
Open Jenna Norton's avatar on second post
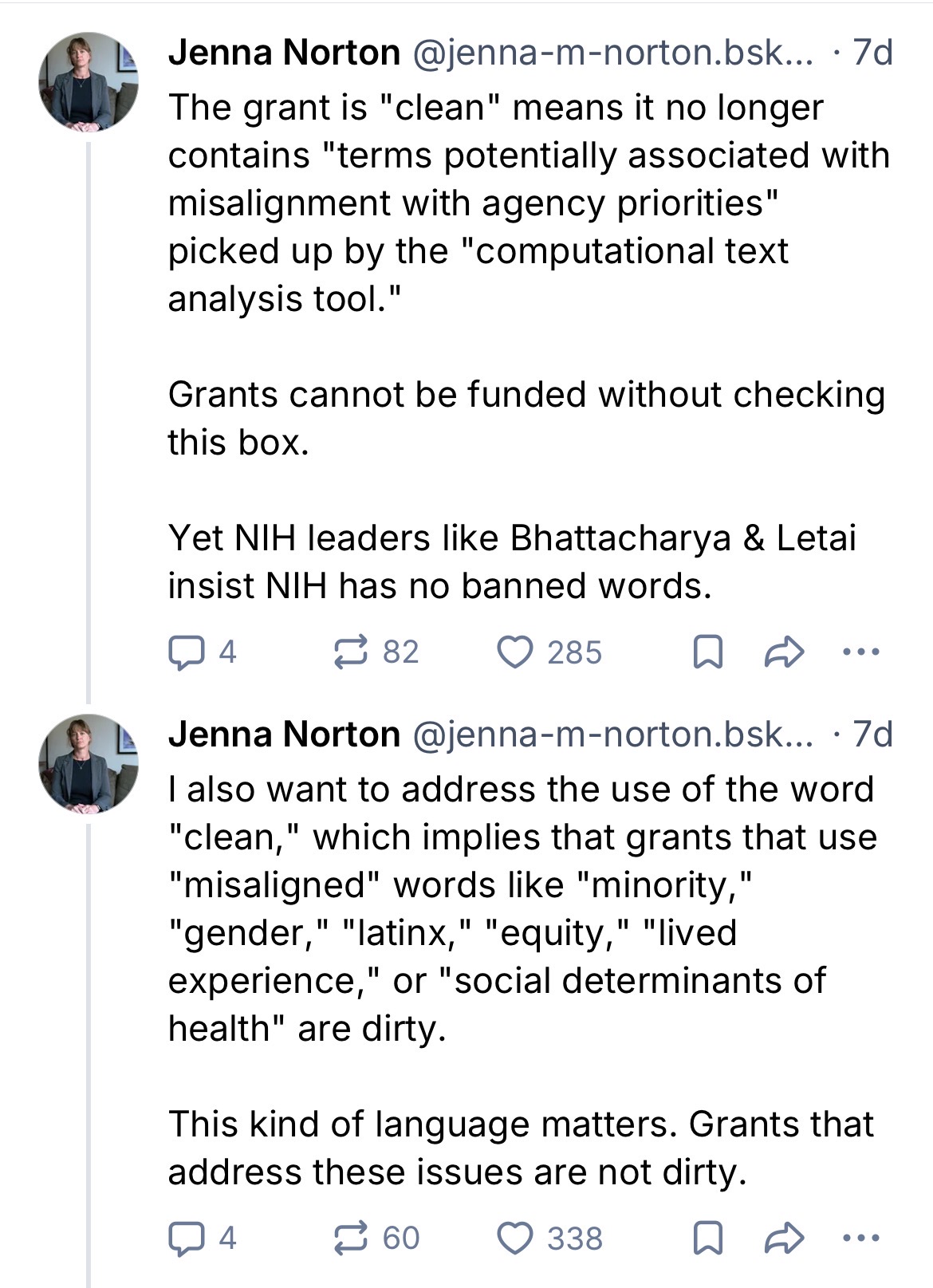tap(89, 763)
